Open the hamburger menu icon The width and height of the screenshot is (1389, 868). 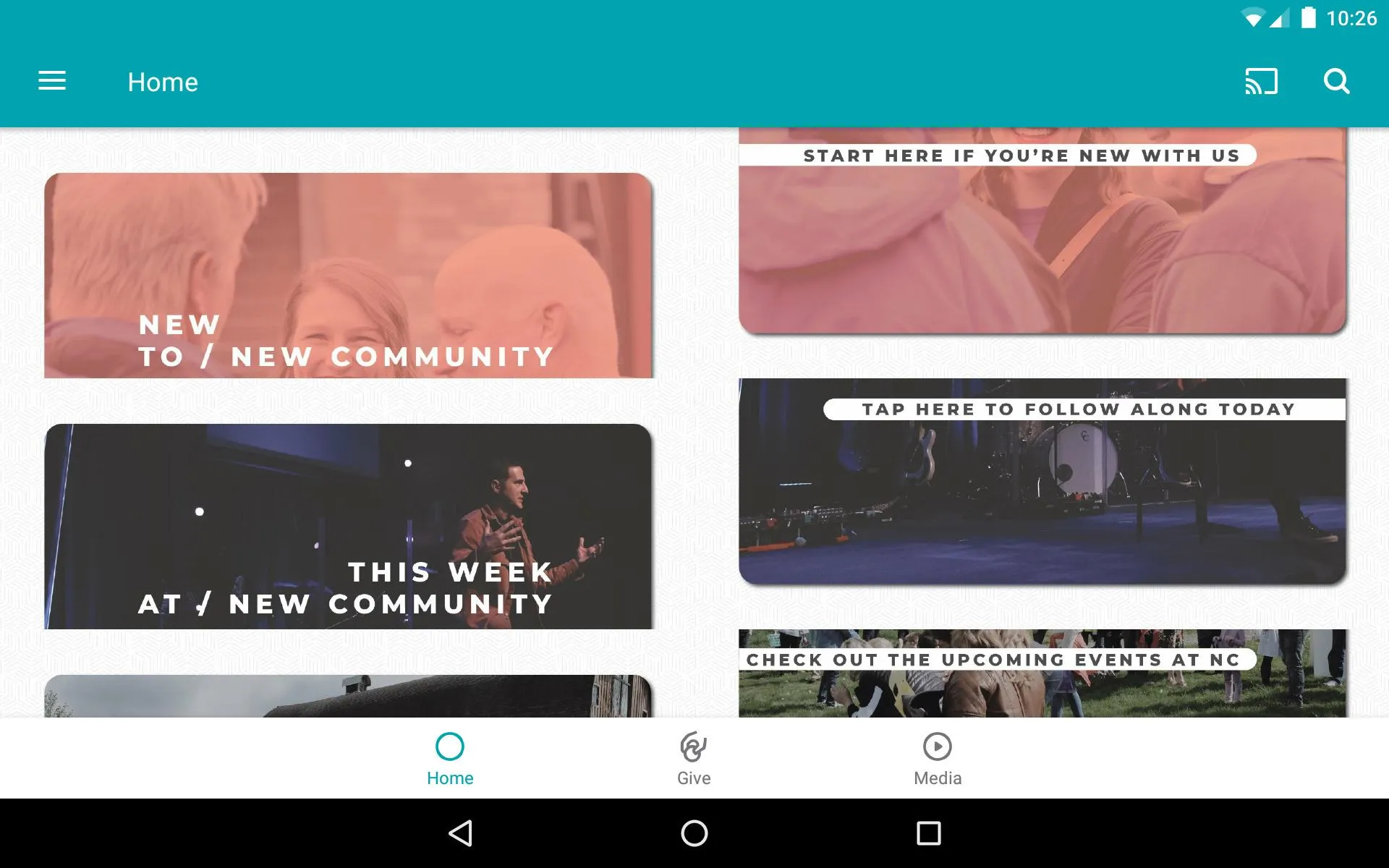(x=52, y=81)
